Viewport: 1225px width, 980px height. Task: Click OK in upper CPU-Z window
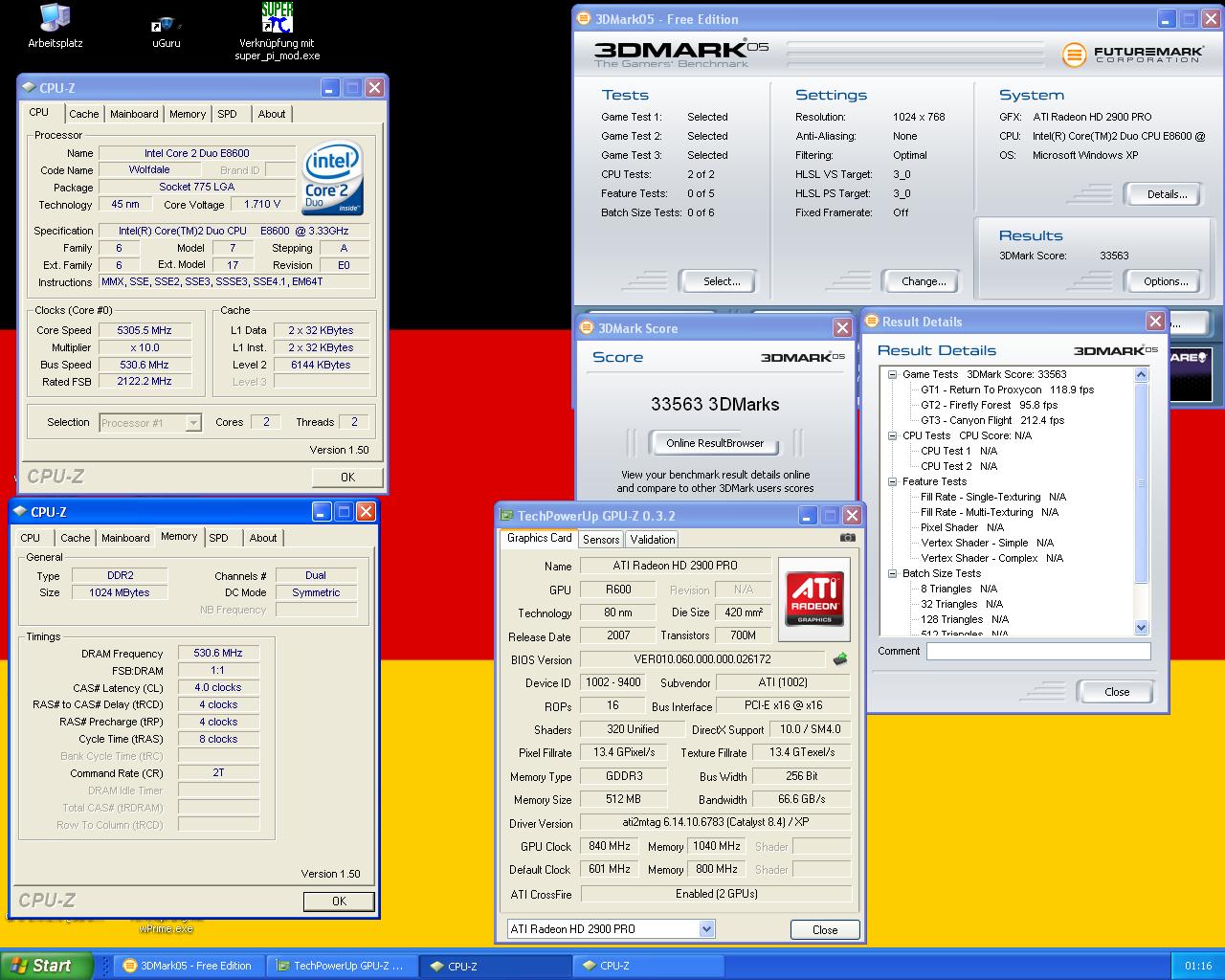tap(347, 477)
